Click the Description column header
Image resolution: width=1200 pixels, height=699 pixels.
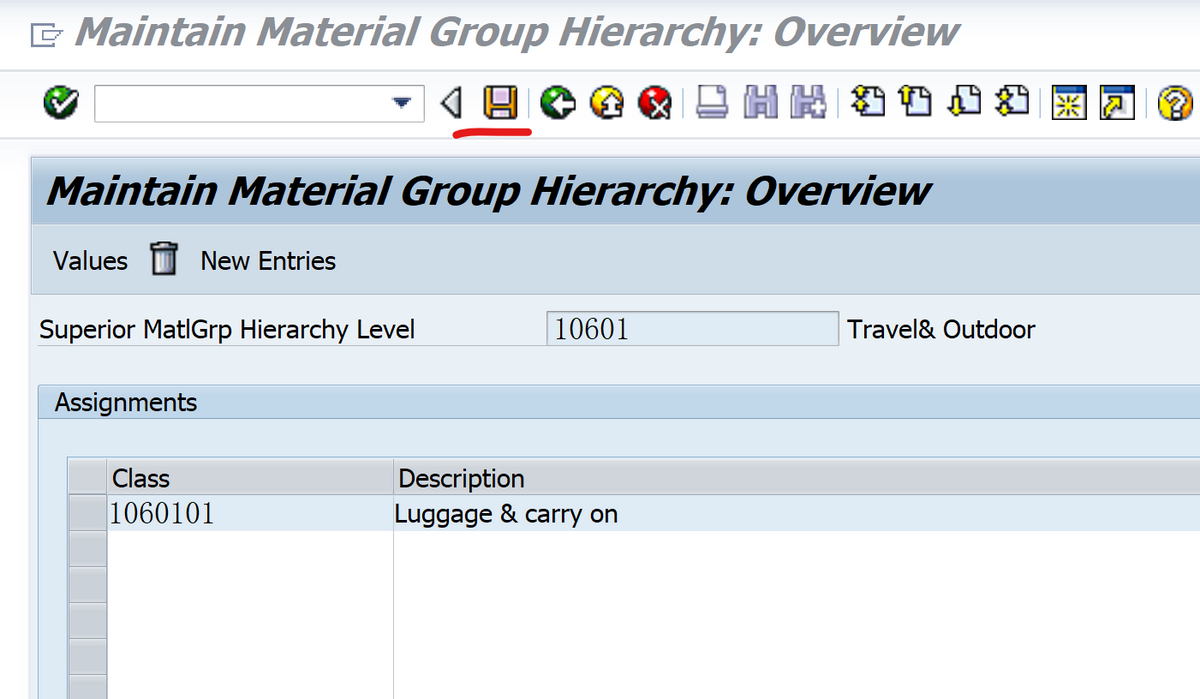[797, 478]
